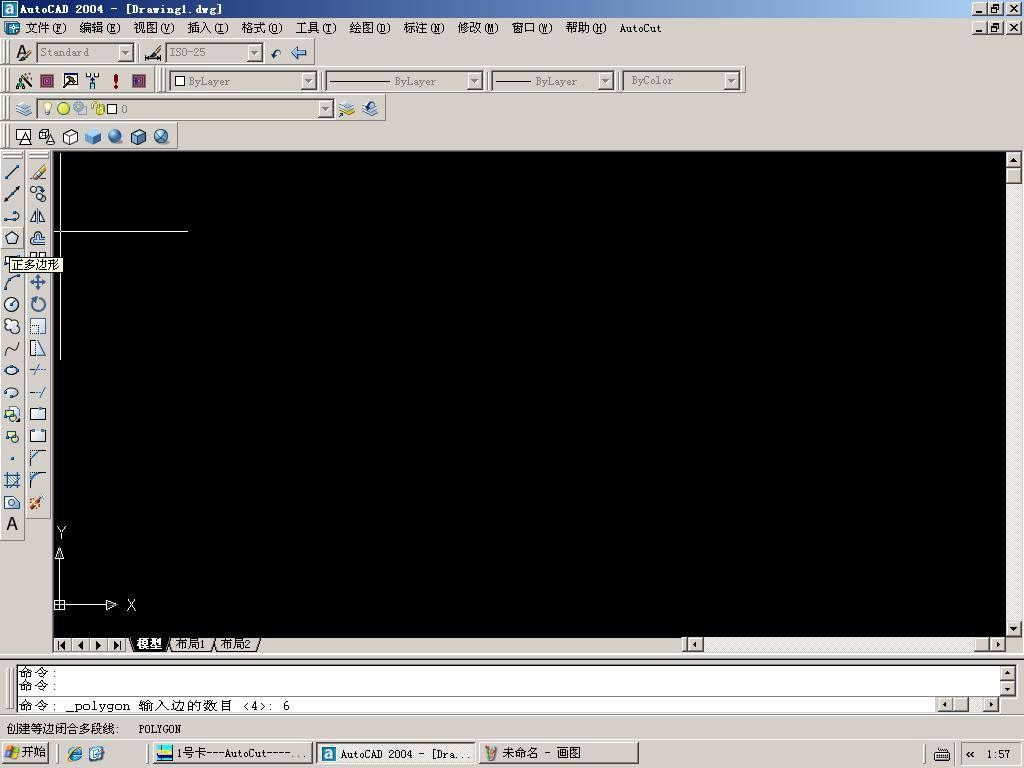The height and width of the screenshot is (768, 1024).
Task: Switch to the 布局1 layout tab
Action: tap(190, 644)
